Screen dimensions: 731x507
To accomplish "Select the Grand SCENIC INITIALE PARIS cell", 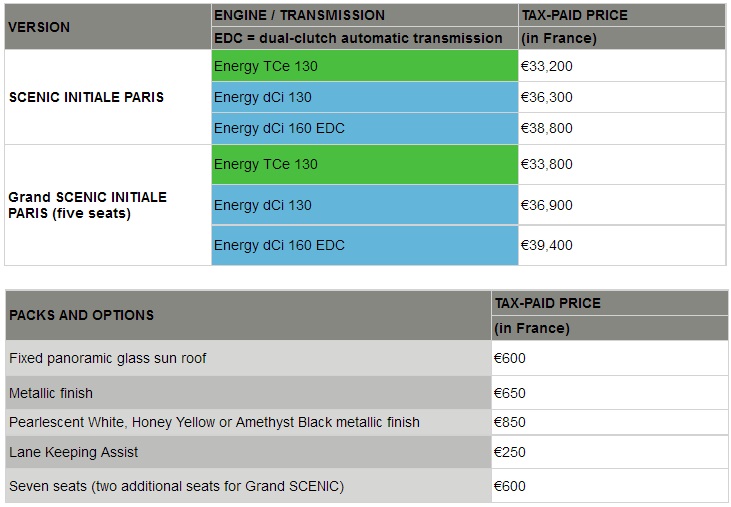I will (87, 205).
